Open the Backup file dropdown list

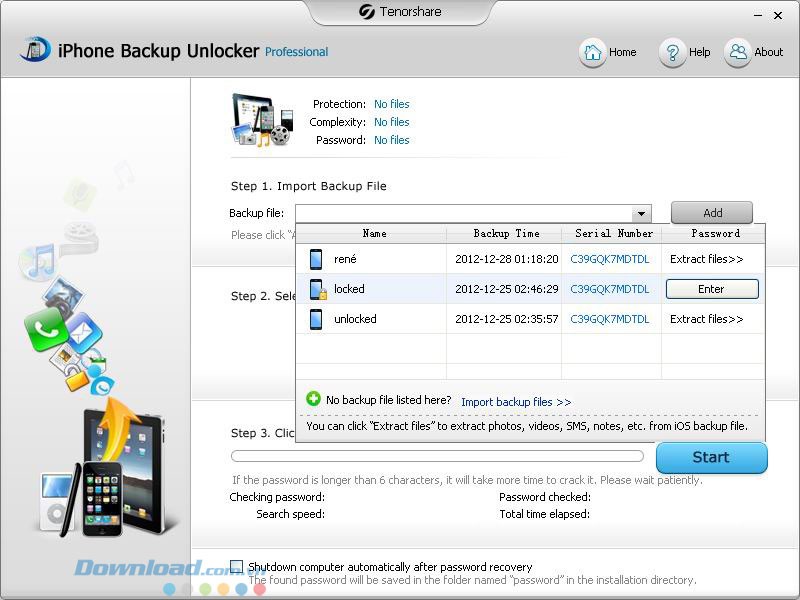643,212
